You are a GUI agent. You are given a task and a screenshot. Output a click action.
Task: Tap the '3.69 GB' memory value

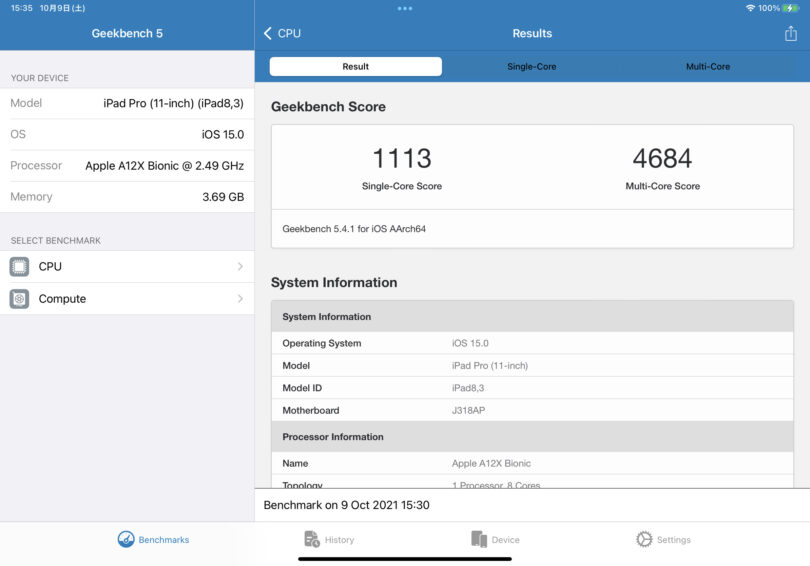223,197
